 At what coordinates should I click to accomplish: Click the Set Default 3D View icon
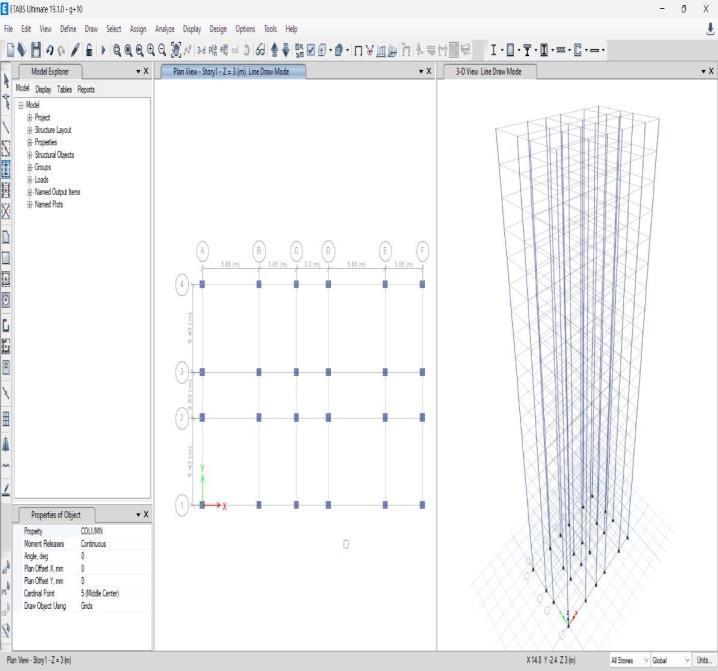point(201,49)
